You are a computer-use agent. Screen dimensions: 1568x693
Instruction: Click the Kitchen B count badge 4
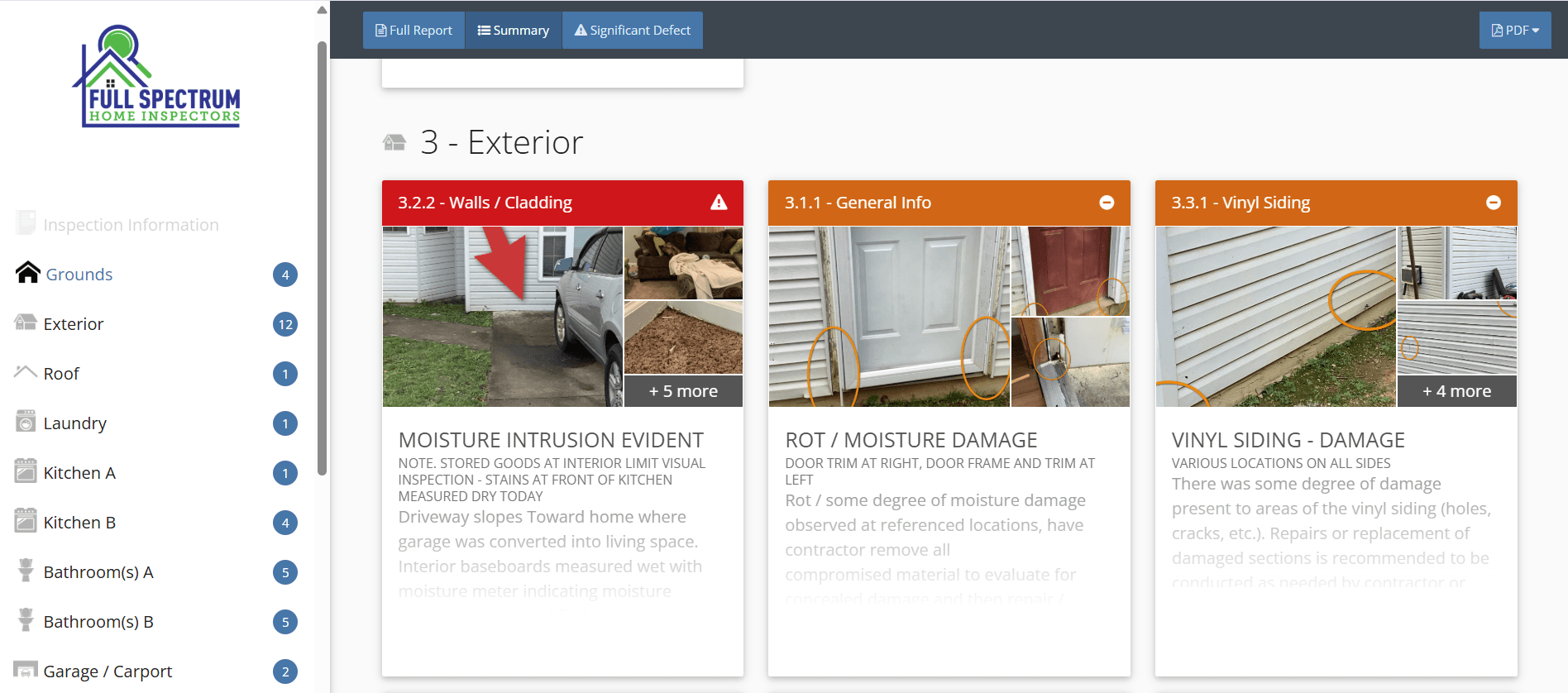click(285, 523)
